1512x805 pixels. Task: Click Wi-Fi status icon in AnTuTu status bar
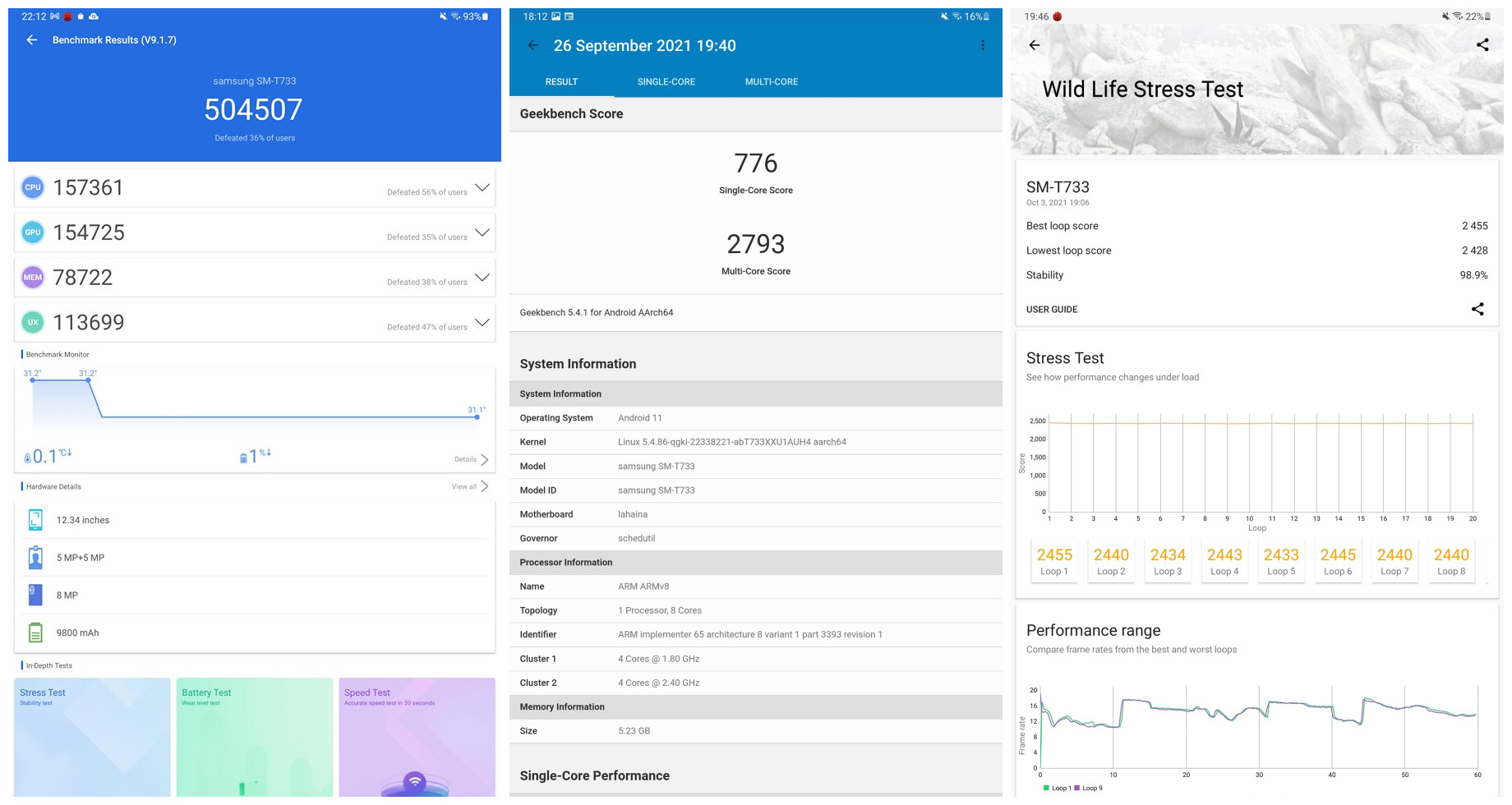point(456,16)
